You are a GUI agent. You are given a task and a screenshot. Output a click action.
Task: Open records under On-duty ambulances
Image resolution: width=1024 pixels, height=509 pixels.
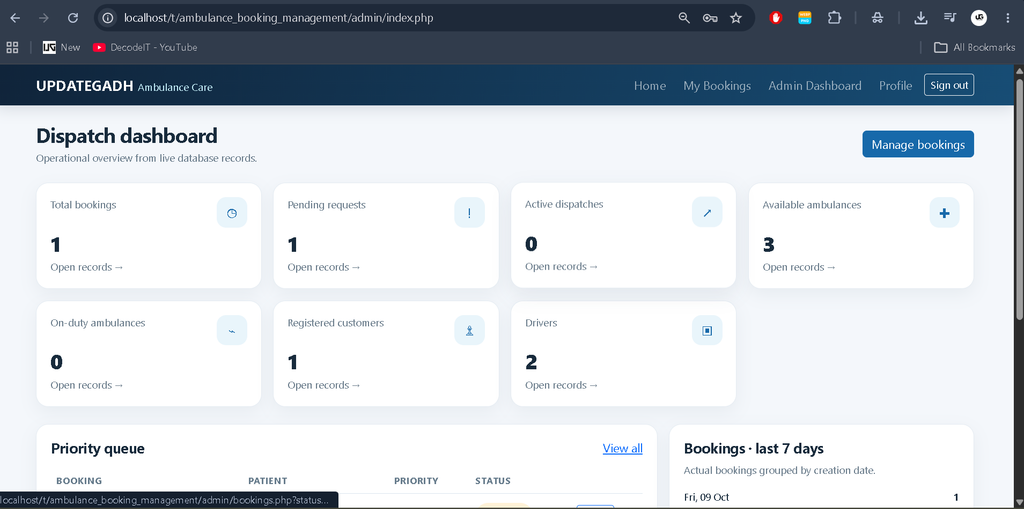tap(87, 385)
